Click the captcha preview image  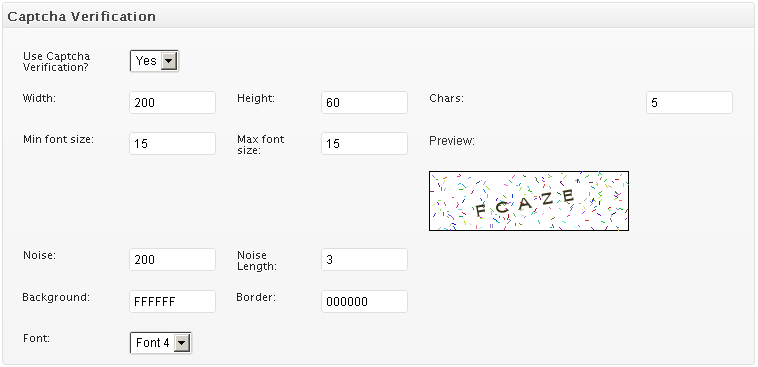point(529,201)
